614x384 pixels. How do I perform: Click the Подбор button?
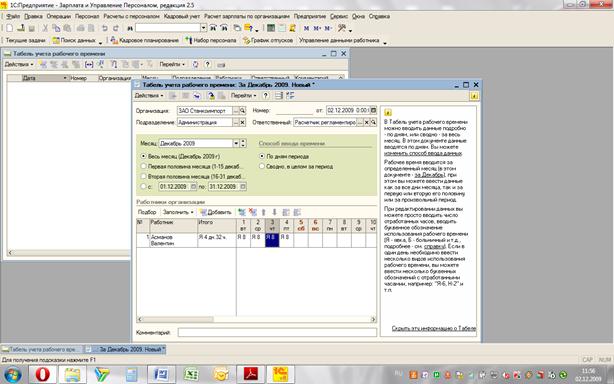tap(147, 212)
